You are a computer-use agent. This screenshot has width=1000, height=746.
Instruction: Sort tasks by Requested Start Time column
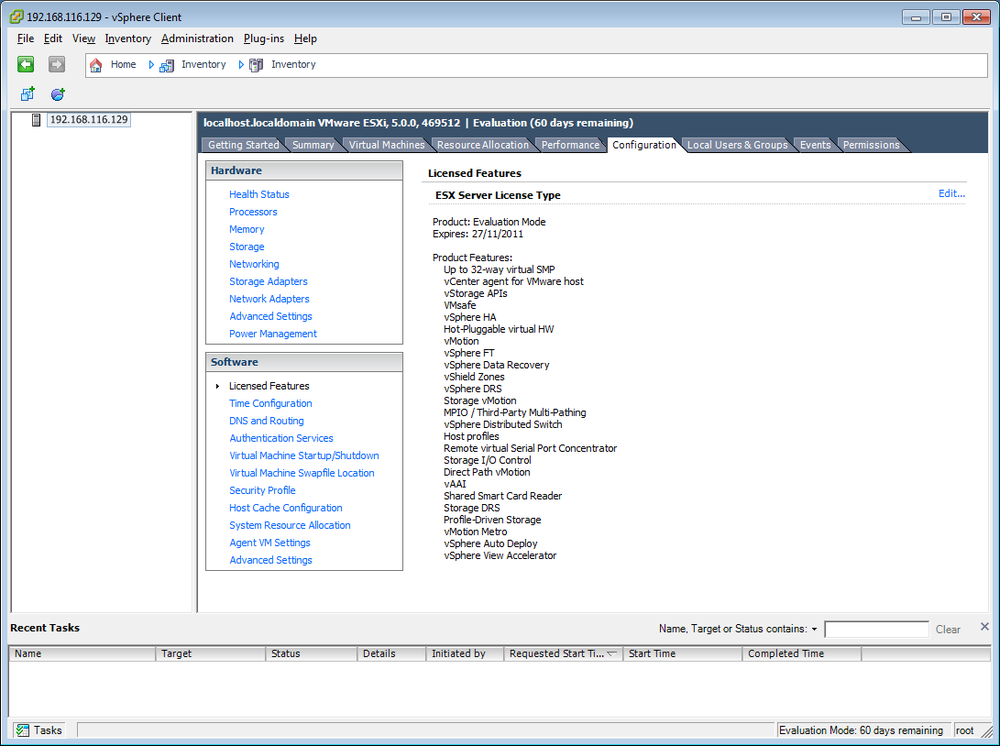pos(563,654)
